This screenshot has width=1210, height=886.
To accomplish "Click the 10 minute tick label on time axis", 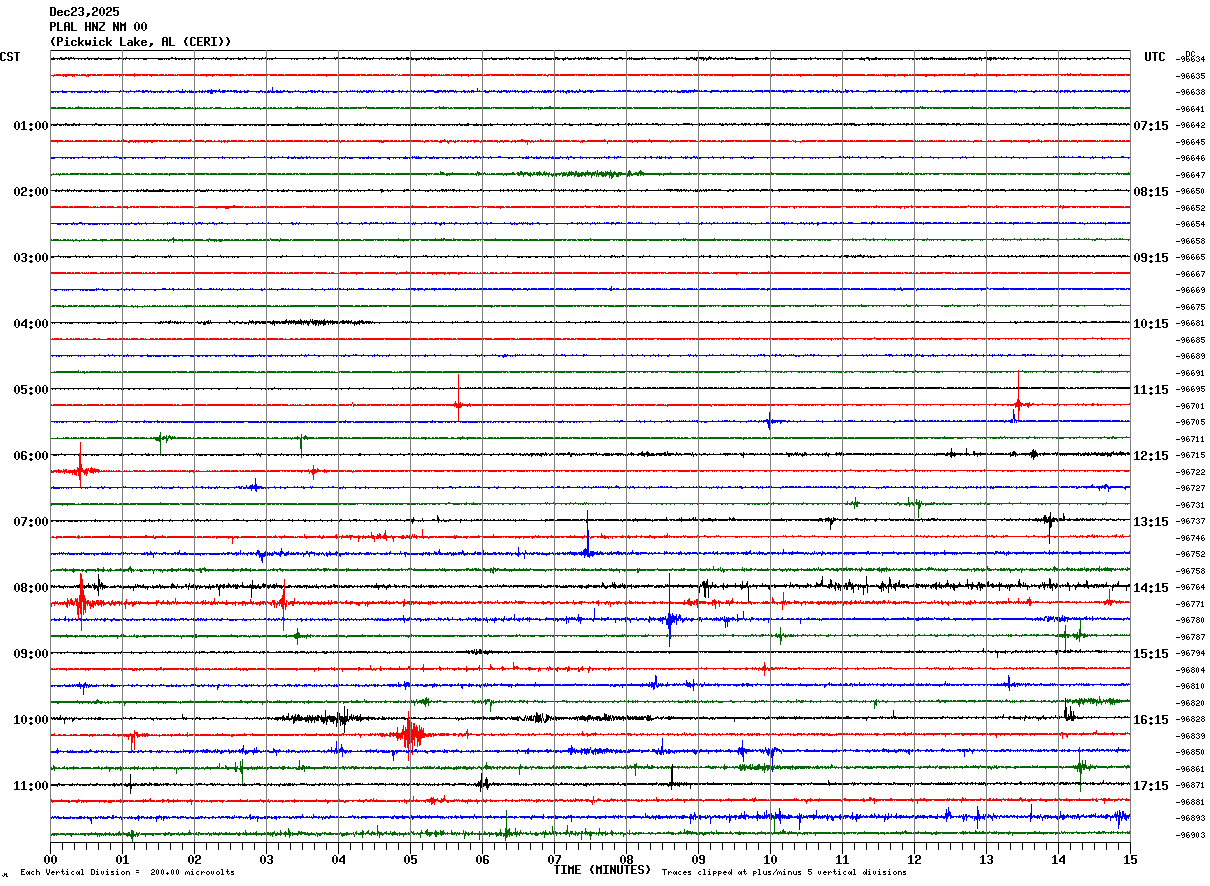I will pos(770,859).
